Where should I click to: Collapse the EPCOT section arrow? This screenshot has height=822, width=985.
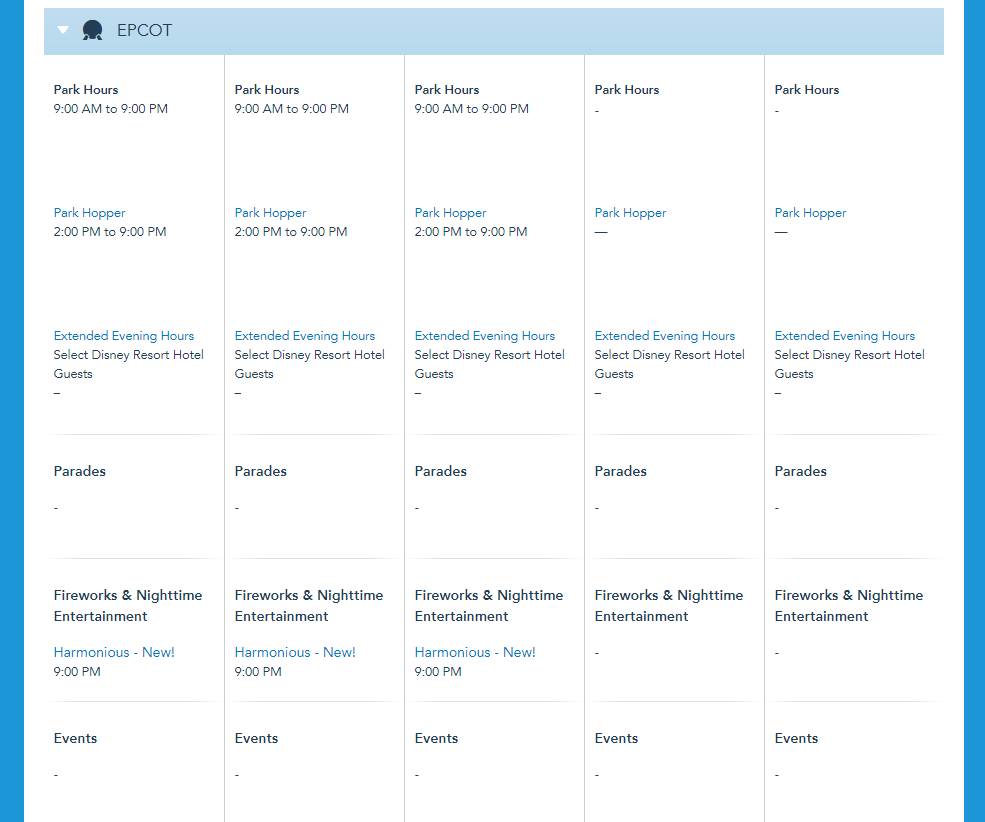pyautogui.click(x=63, y=30)
